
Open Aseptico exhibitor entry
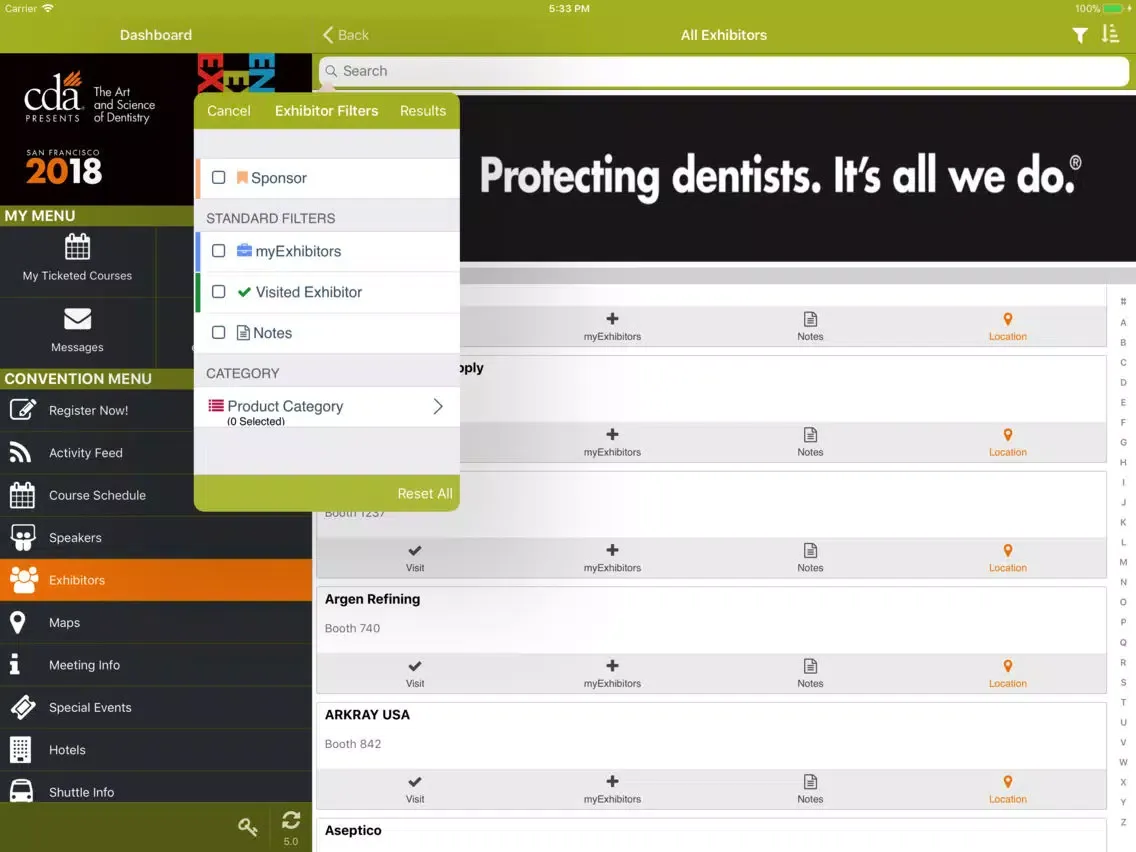click(x=711, y=835)
